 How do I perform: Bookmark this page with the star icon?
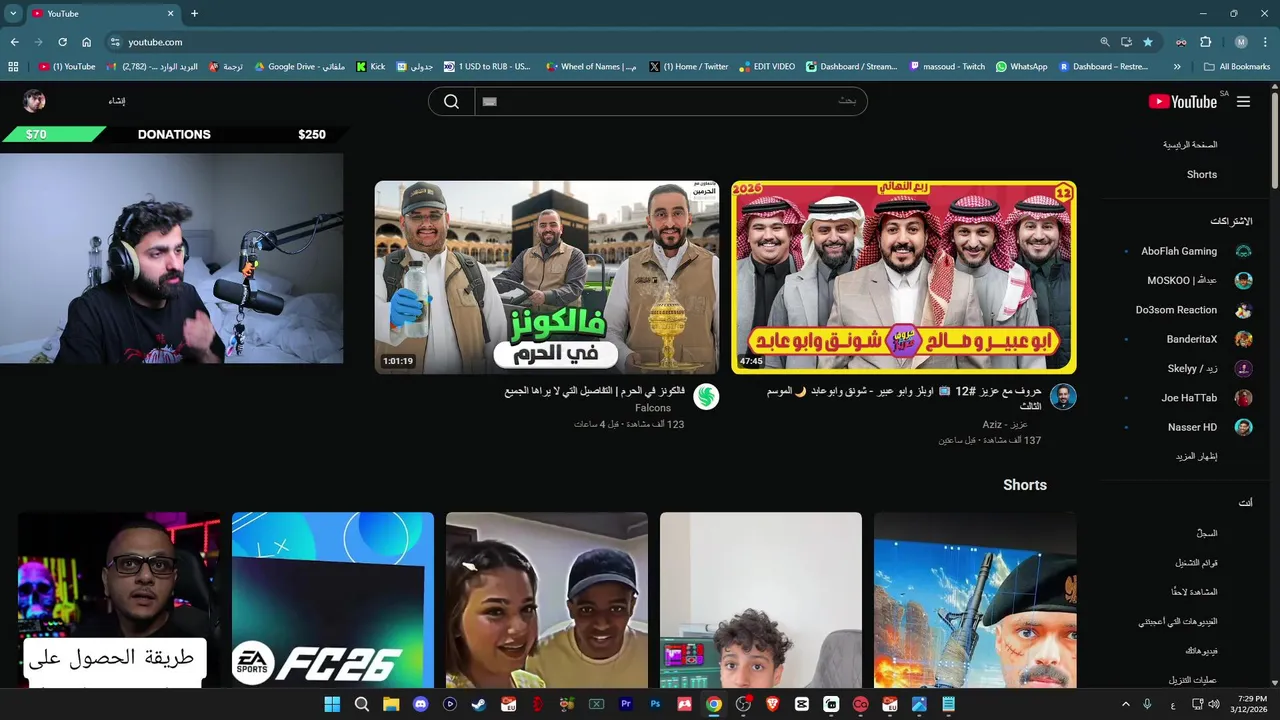1147,42
